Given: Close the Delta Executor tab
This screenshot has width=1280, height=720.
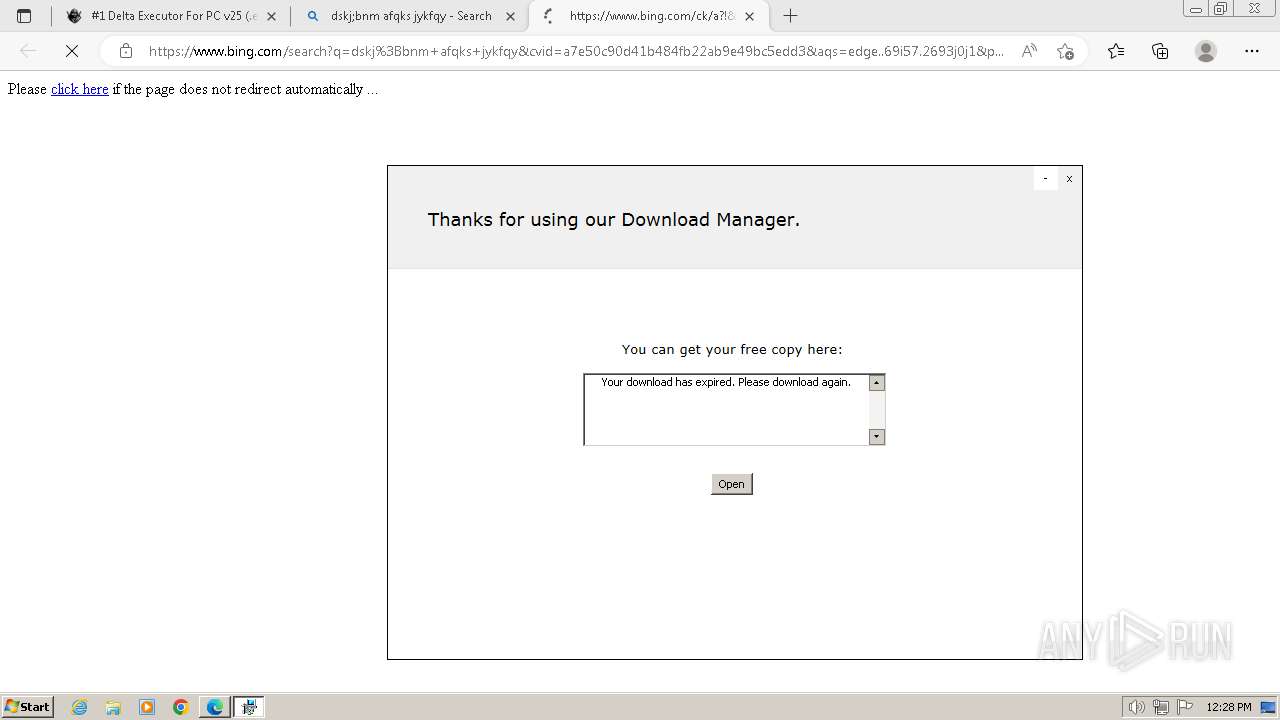Looking at the screenshot, I should click(x=271, y=16).
